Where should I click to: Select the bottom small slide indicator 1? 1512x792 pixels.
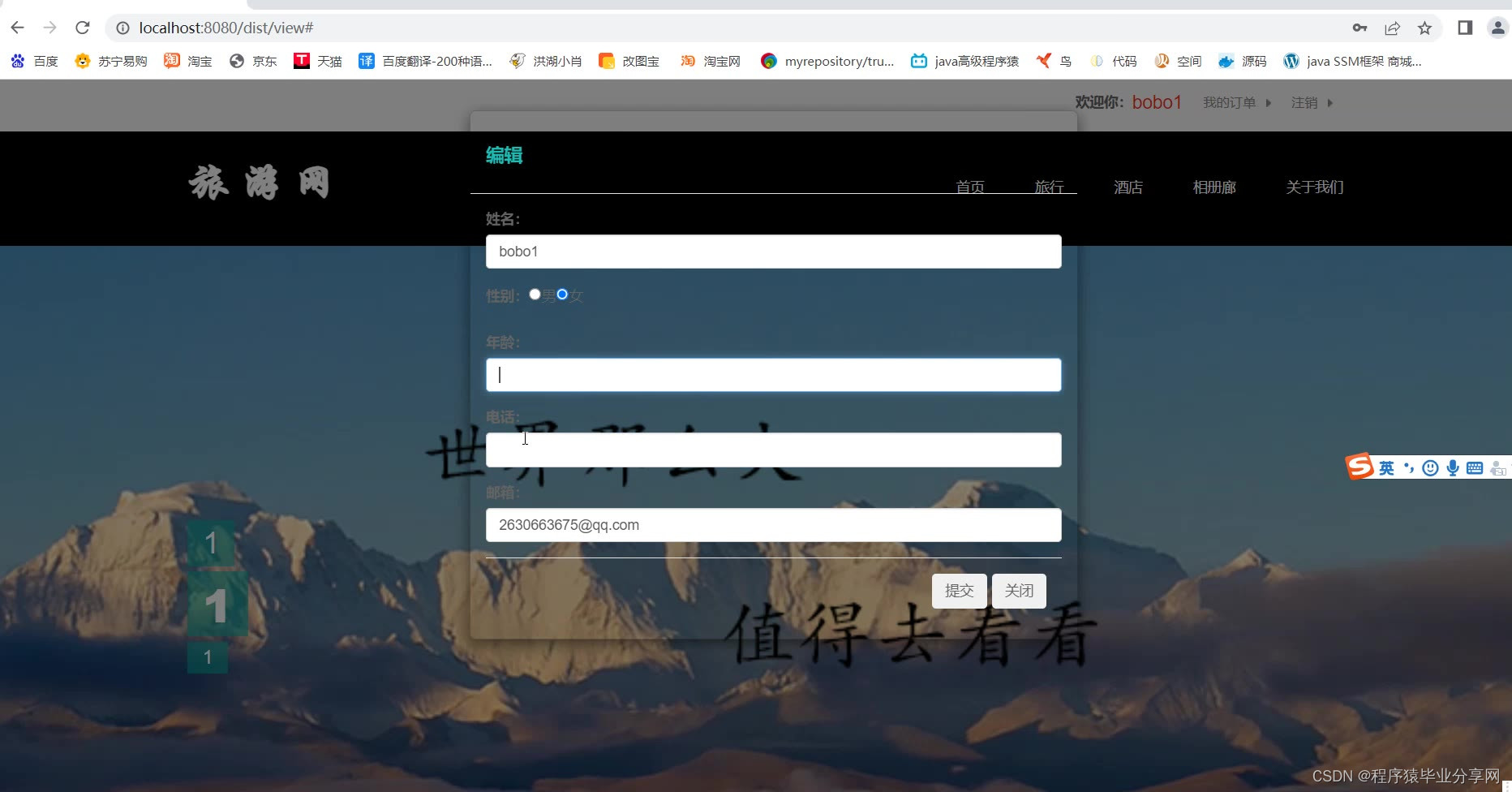[x=208, y=657]
